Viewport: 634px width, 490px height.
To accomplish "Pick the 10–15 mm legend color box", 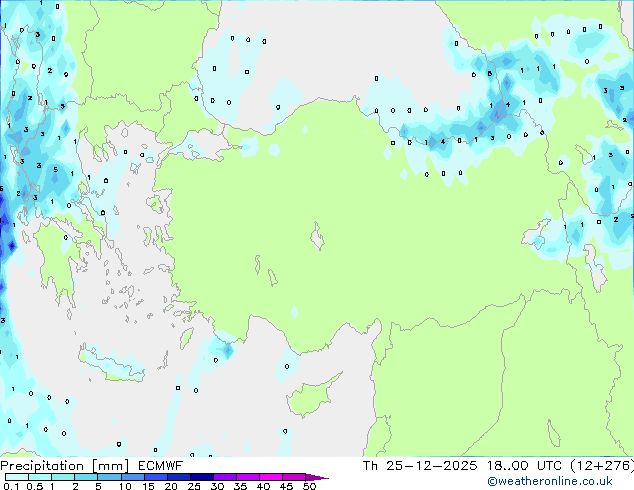I will [132, 477].
